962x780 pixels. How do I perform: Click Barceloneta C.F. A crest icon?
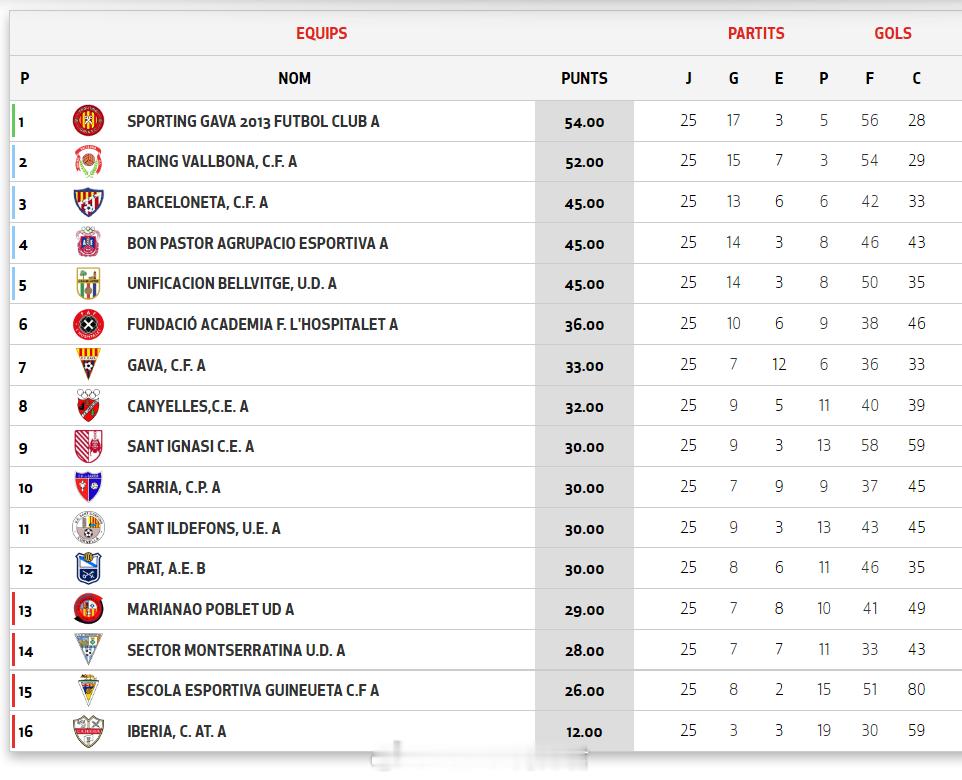[88, 203]
